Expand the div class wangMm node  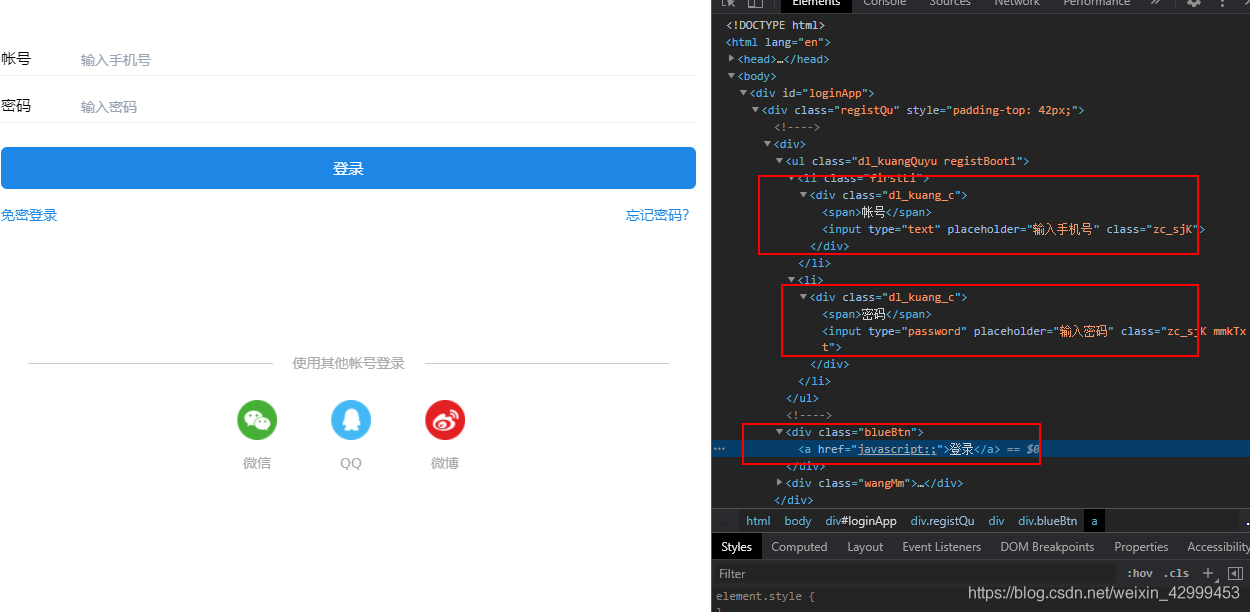tap(779, 483)
